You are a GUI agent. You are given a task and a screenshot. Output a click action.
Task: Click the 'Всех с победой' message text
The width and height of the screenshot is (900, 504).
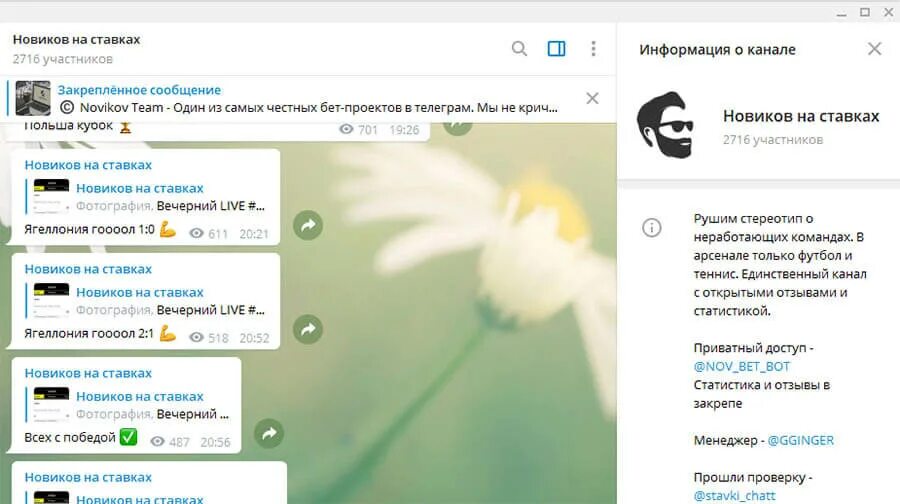pos(70,437)
